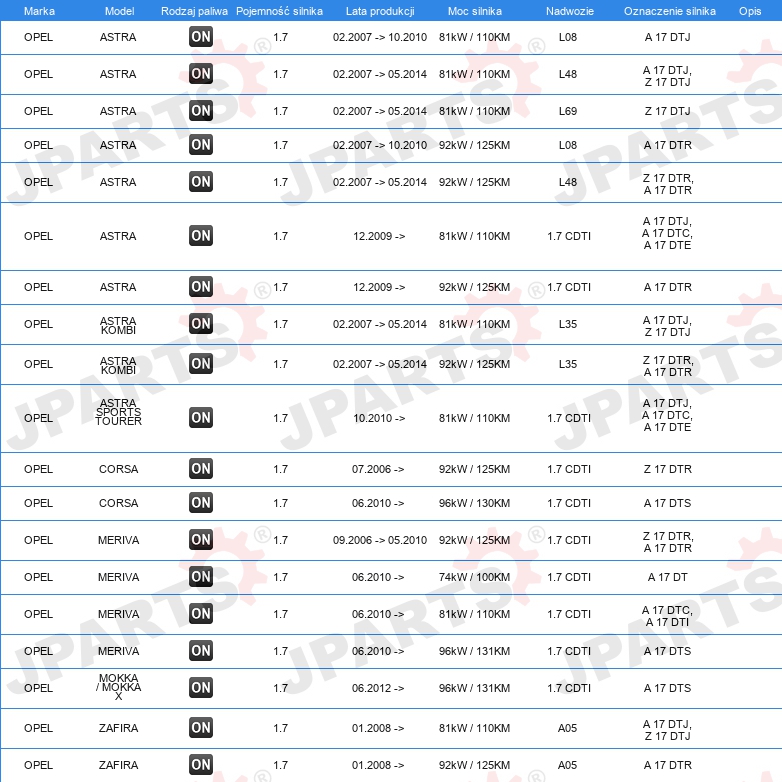Click the ON icon in the Meriva 09.2006 row
This screenshot has height=782, width=782.
(201, 540)
